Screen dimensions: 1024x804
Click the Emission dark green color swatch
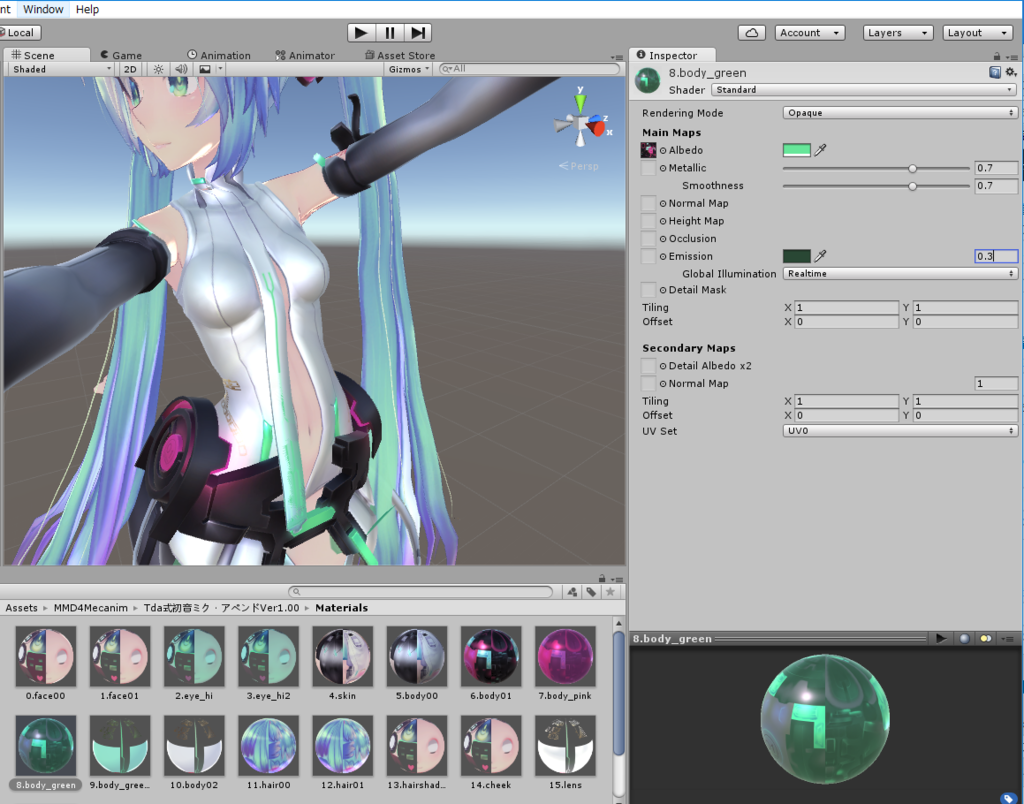click(797, 256)
